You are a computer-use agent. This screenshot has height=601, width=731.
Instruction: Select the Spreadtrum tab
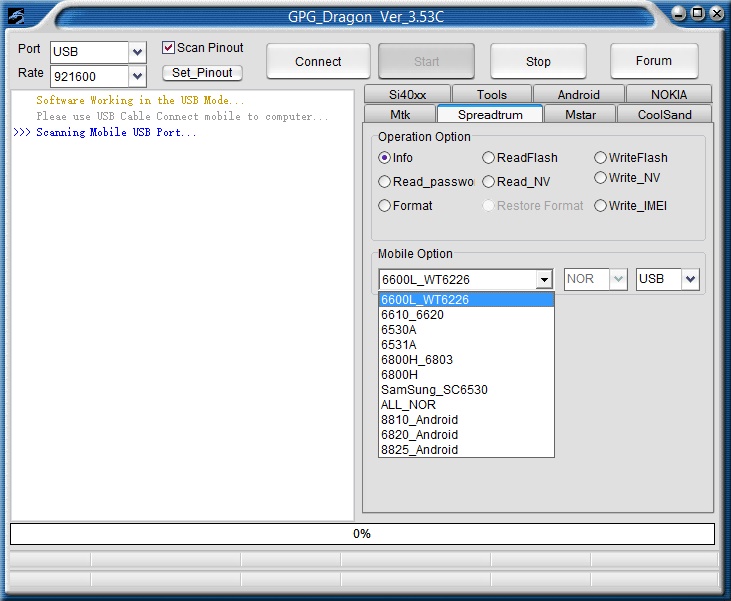[x=490, y=114]
